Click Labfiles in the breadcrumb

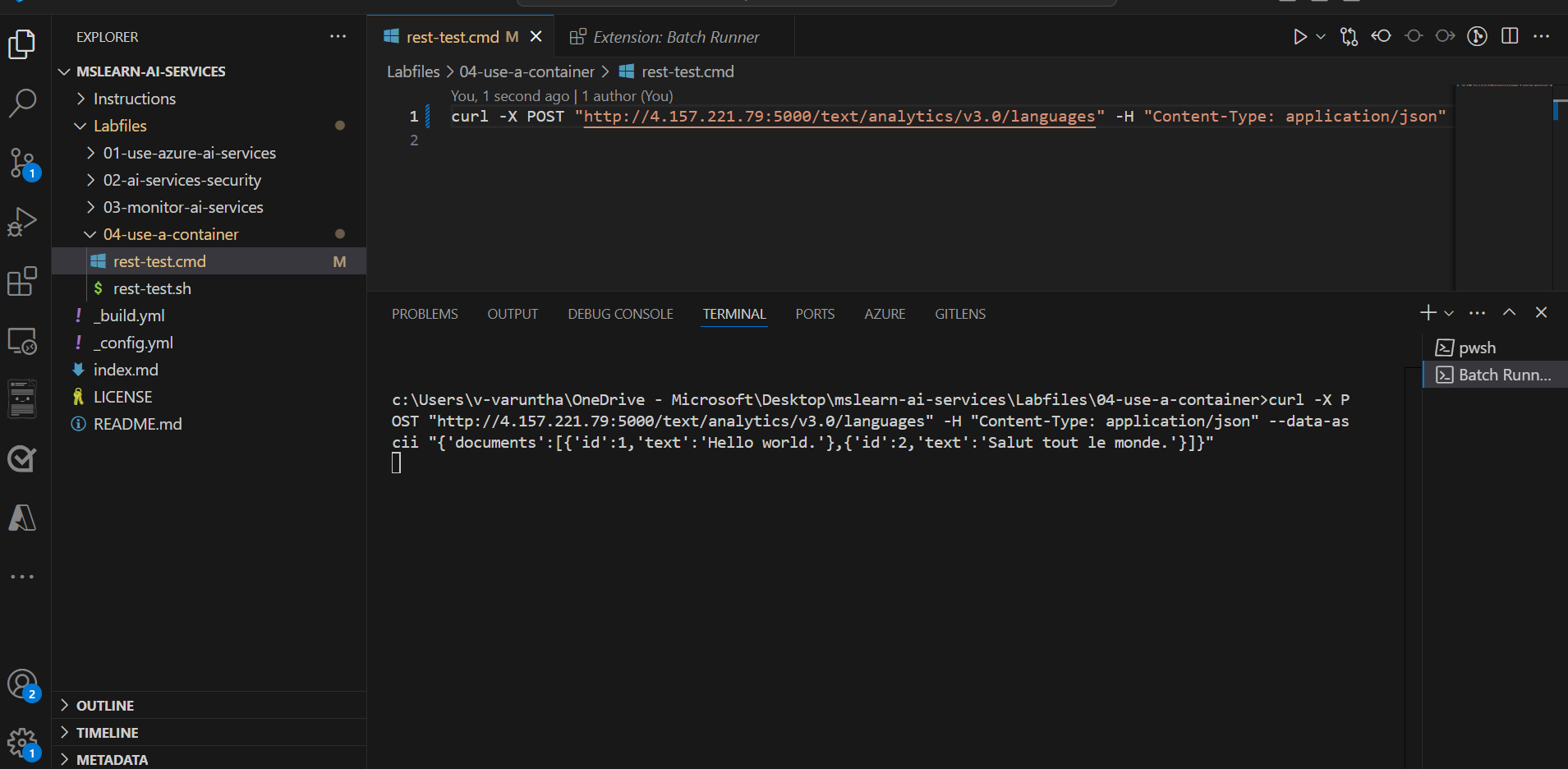coord(413,71)
